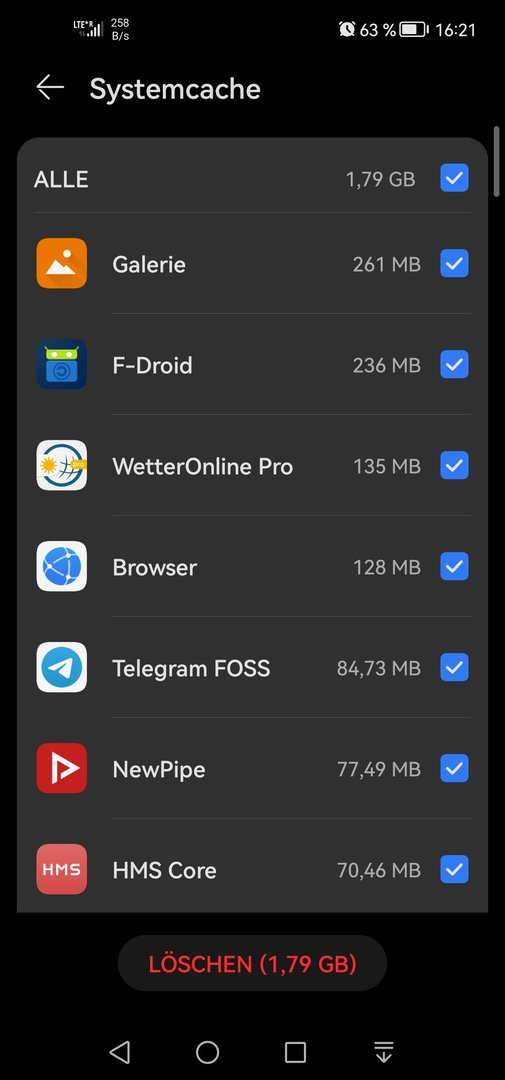Tap the WetterOnline Pro app icon

click(x=62, y=466)
